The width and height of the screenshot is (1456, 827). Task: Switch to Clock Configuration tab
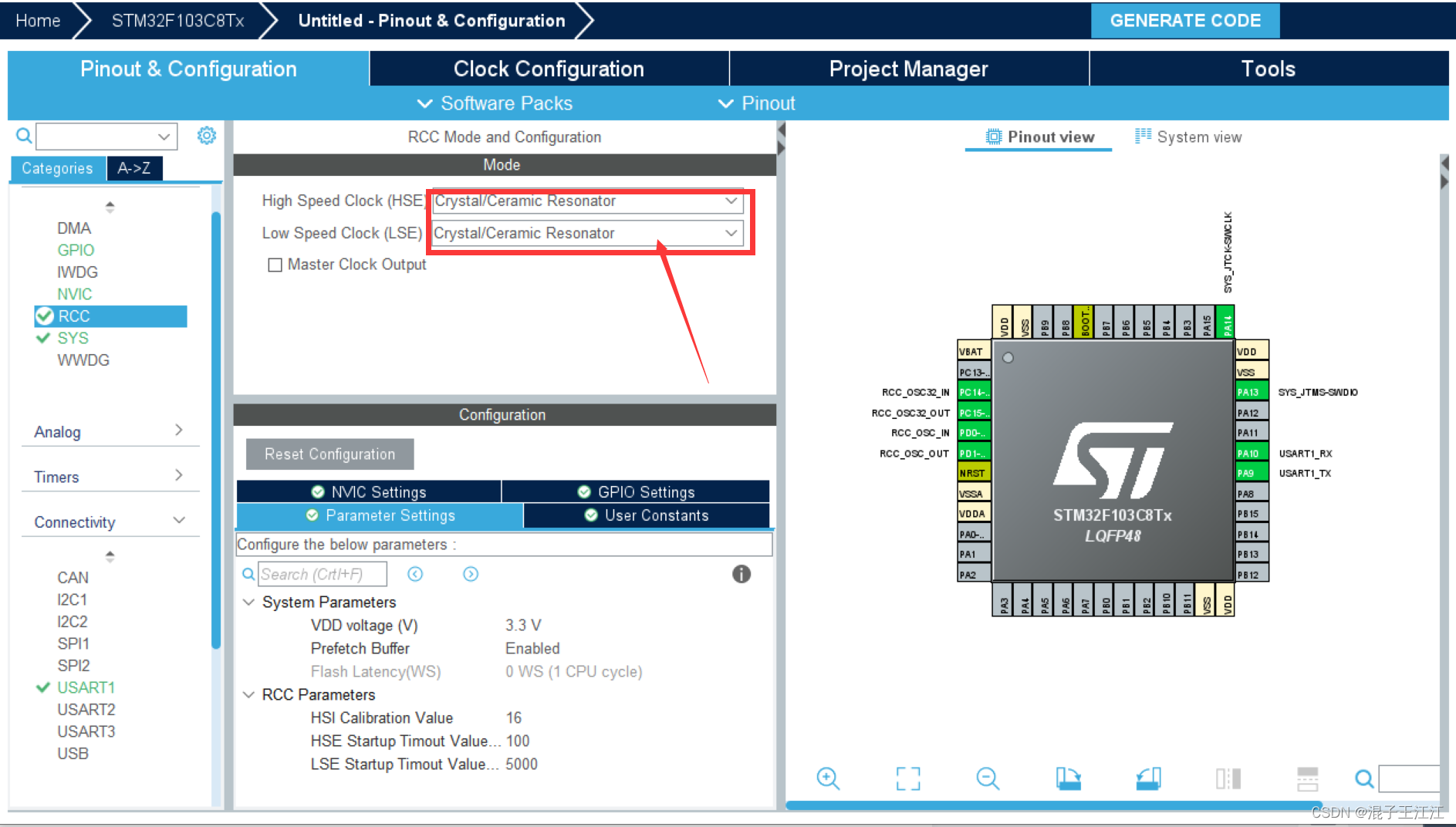[x=549, y=69]
